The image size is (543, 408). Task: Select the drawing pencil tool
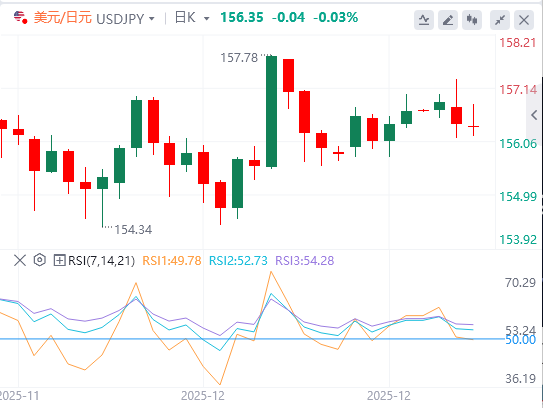448,20
